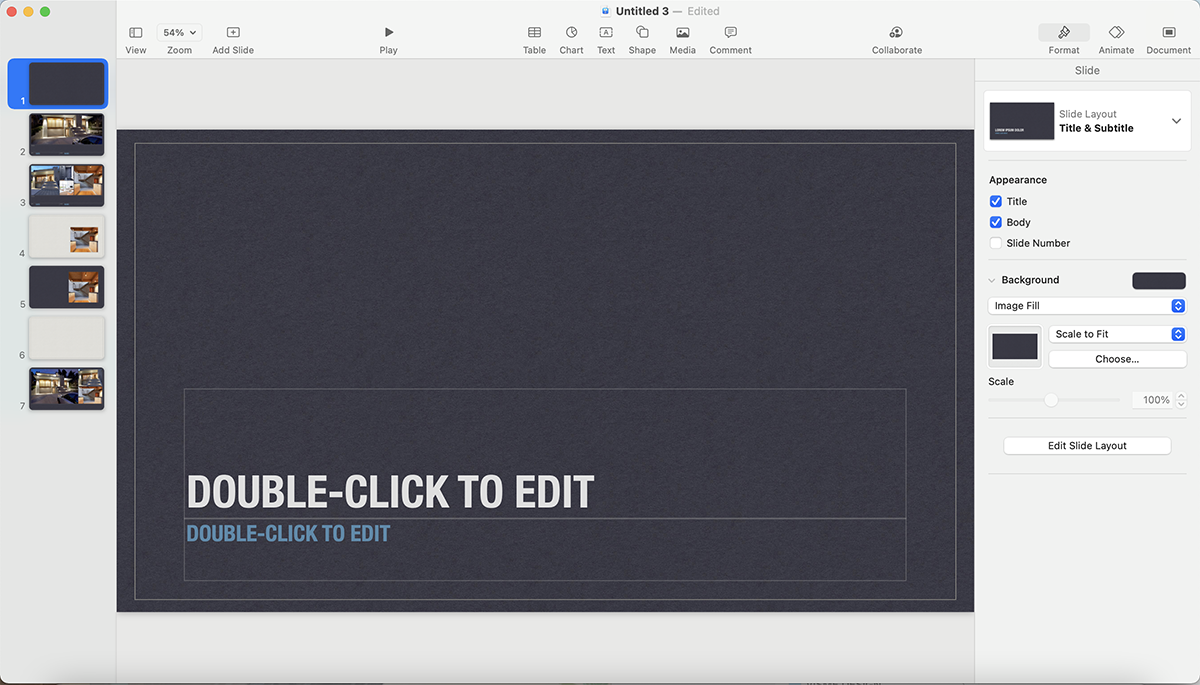Start the presentation with Play
Viewport: 1200px width, 685px height.
[x=388, y=38]
